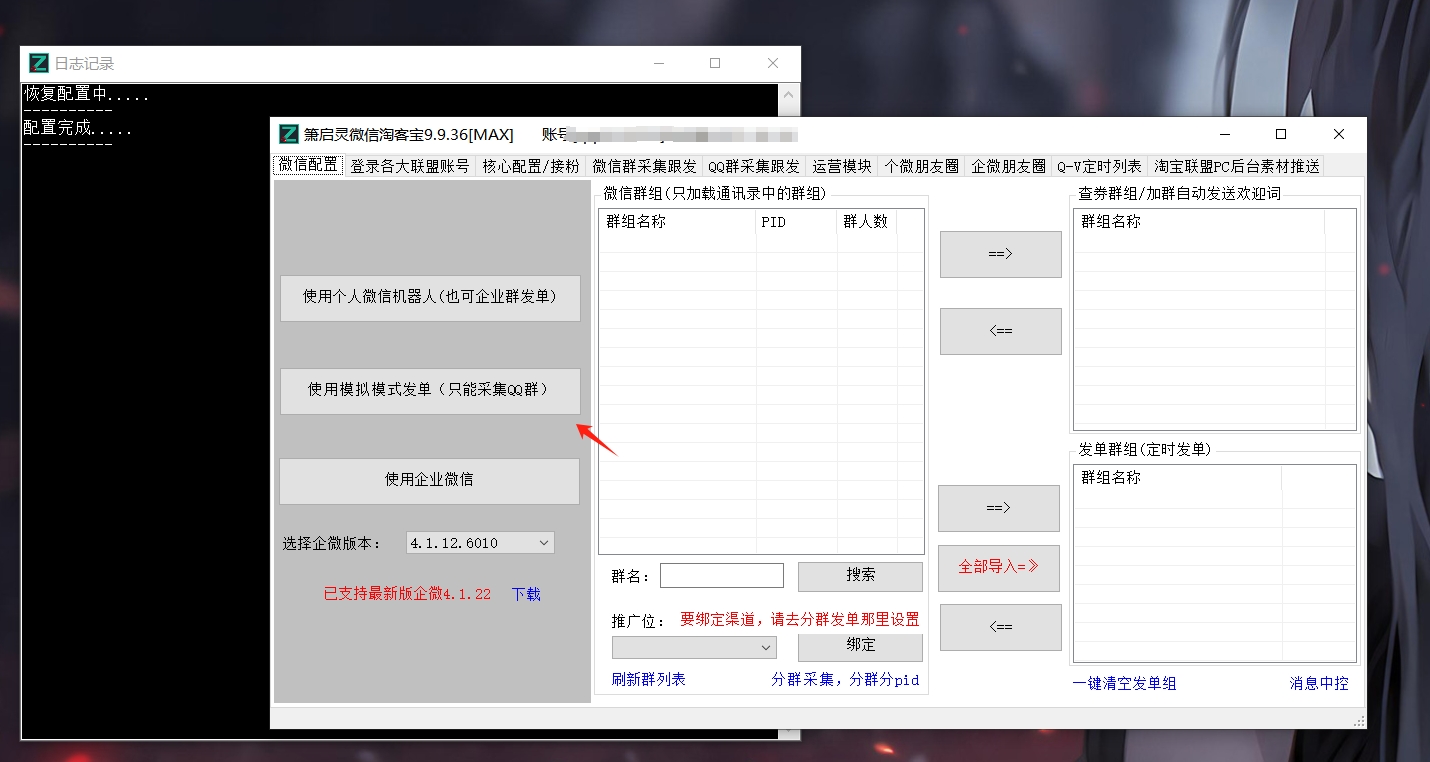
Task: Click 消息中控 link
Action: click(1319, 684)
